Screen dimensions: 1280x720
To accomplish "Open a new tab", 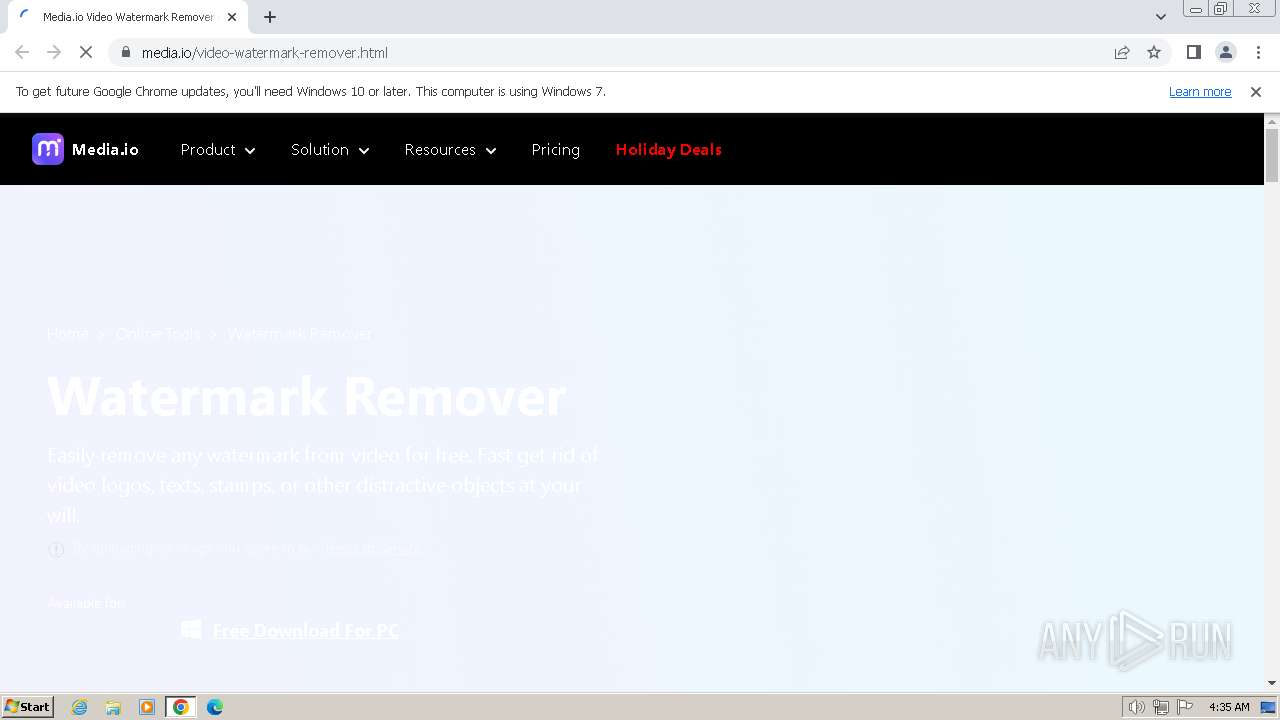I will pos(270,17).
